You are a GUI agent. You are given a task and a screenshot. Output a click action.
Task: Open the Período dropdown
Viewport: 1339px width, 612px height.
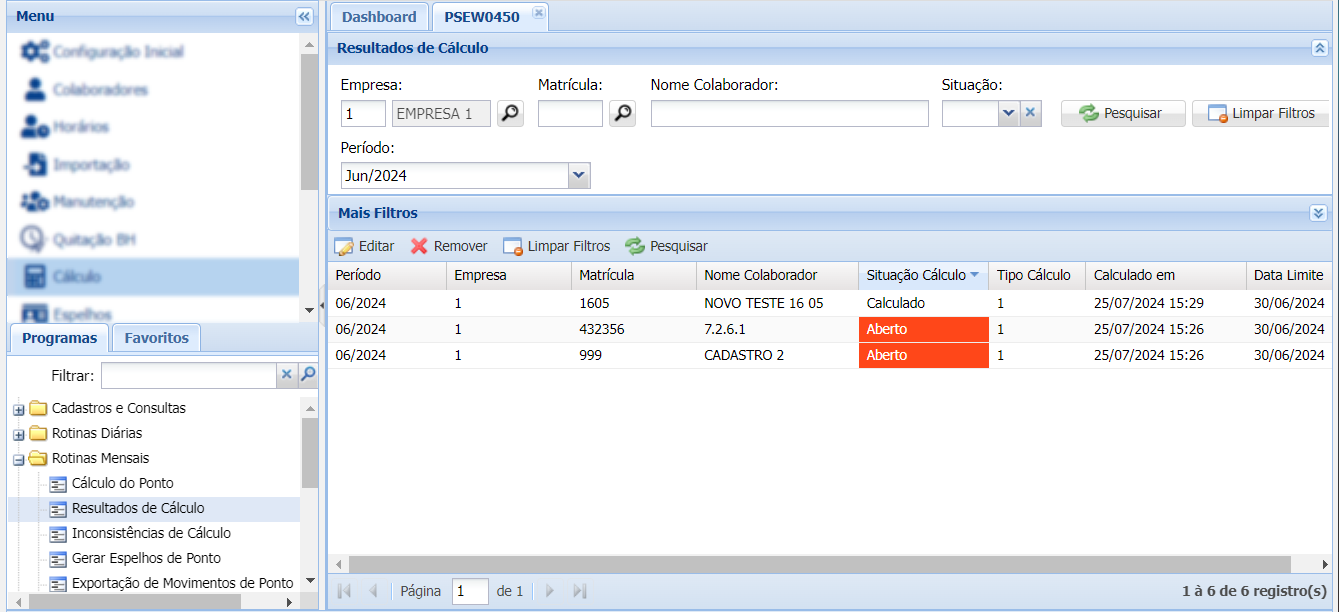coord(579,176)
